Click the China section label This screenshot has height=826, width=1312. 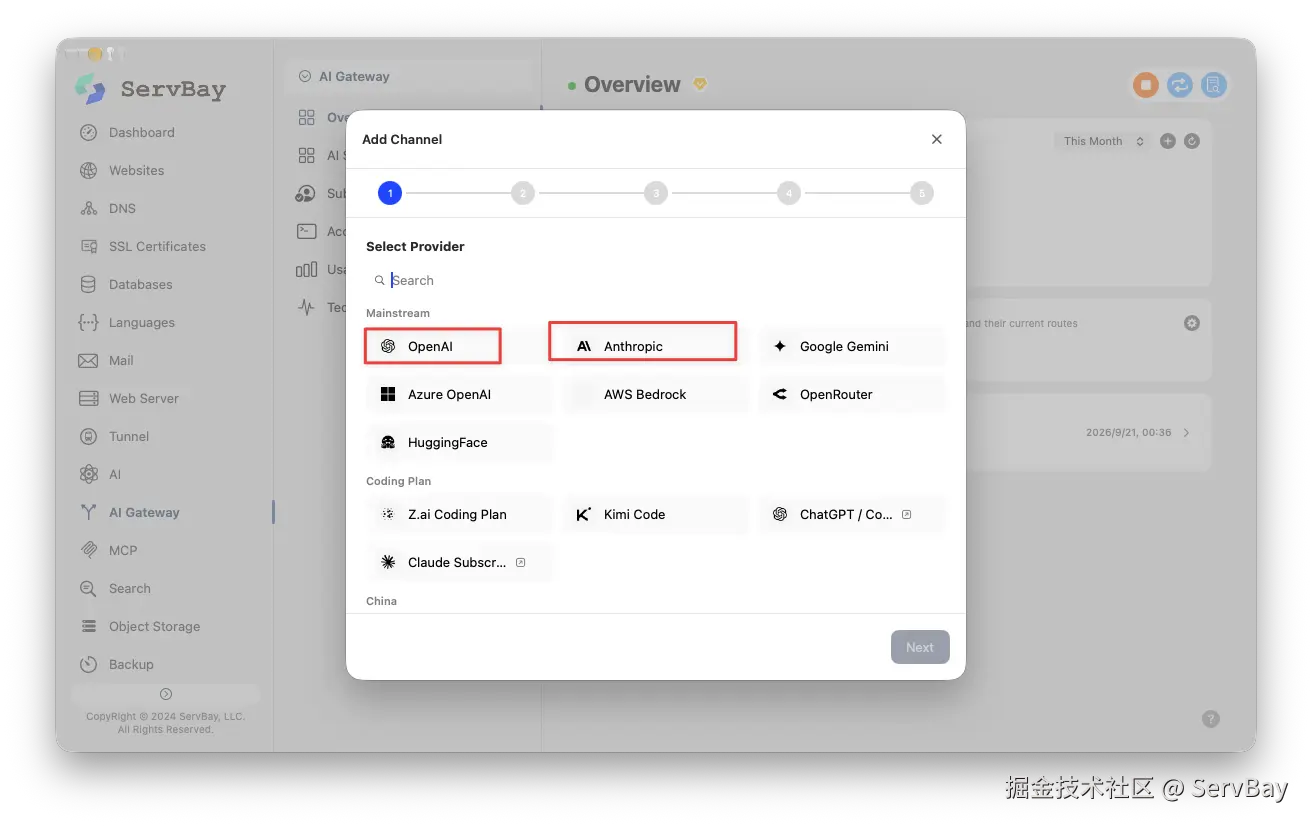(x=381, y=601)
